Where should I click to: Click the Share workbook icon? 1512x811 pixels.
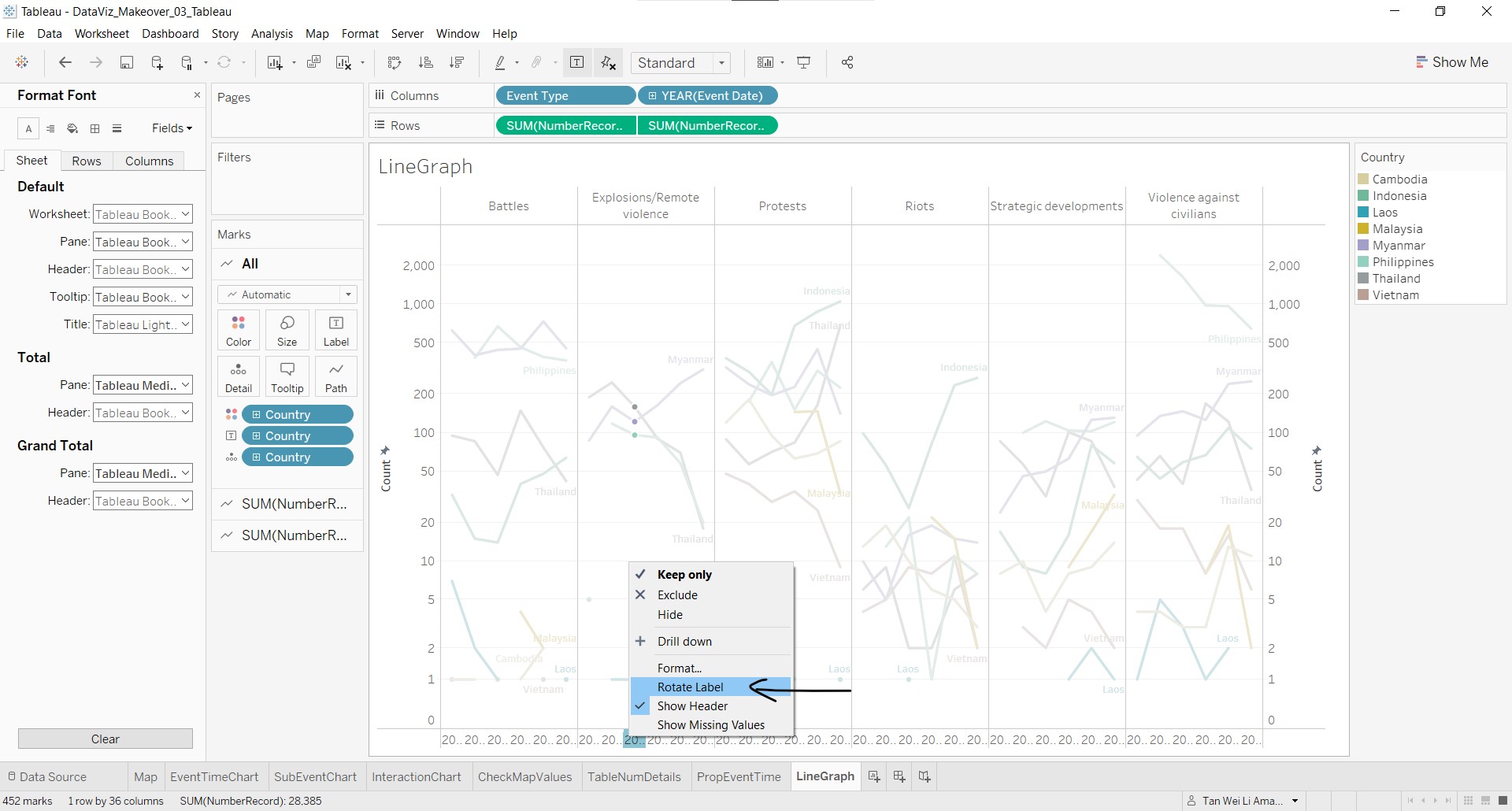[847, 63]
